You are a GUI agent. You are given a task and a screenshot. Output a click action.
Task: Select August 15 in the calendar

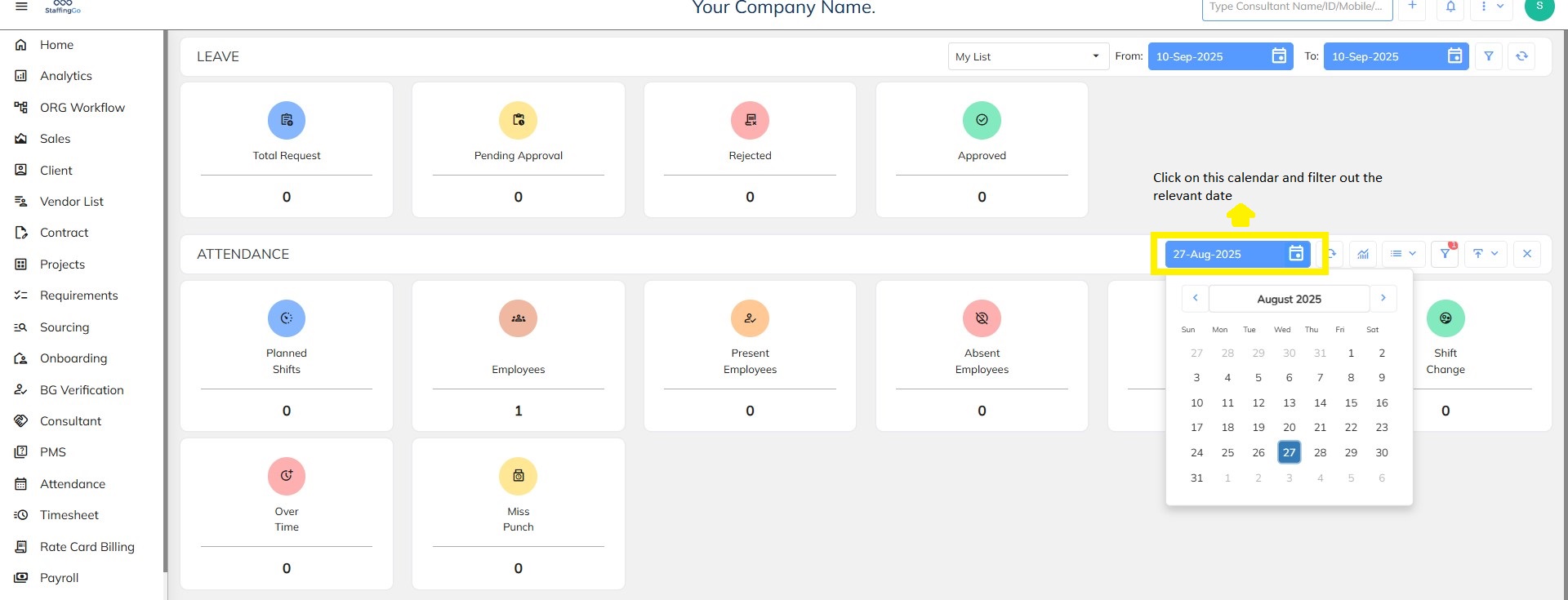(x=1351, y=403)
